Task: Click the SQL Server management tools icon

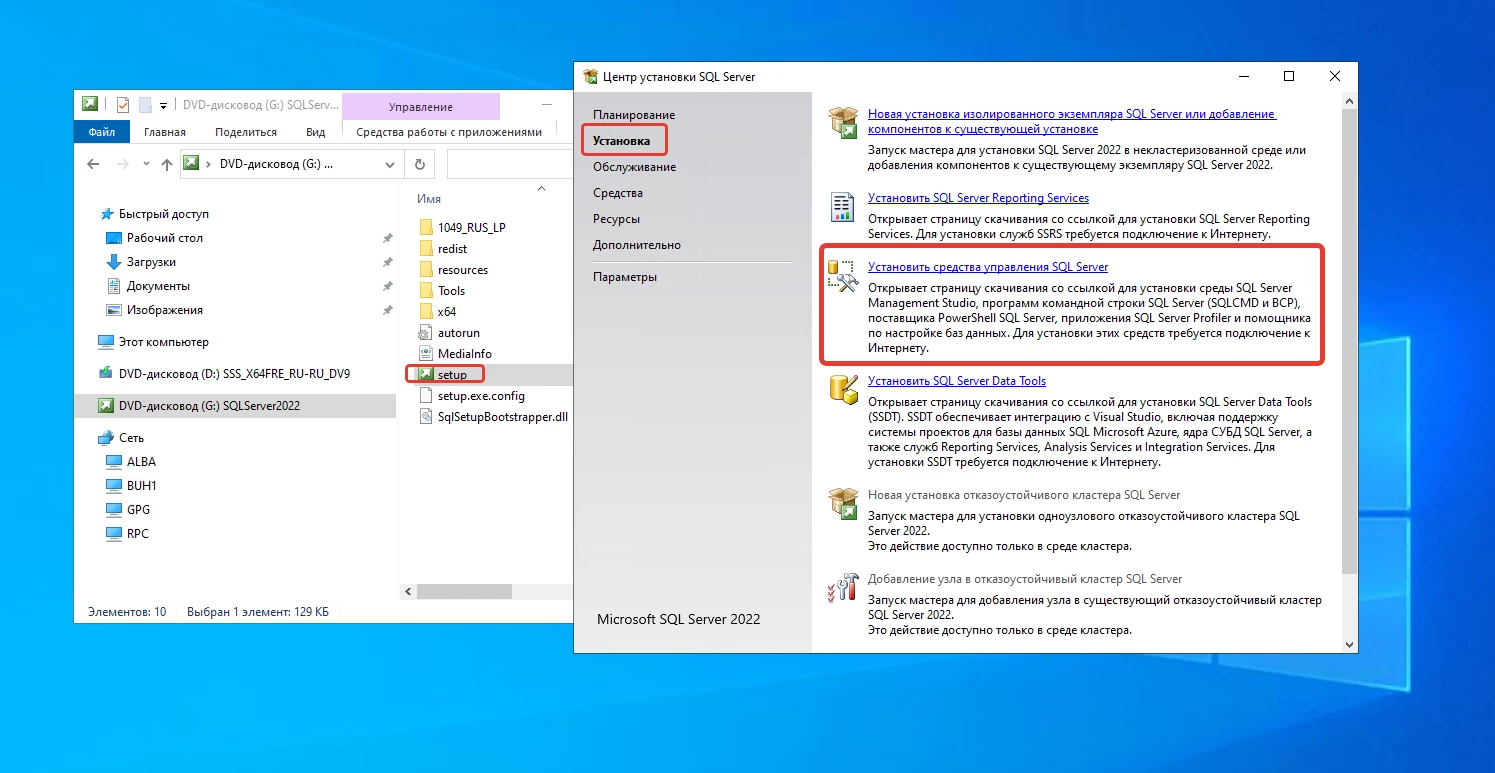Action: [843, 277]
